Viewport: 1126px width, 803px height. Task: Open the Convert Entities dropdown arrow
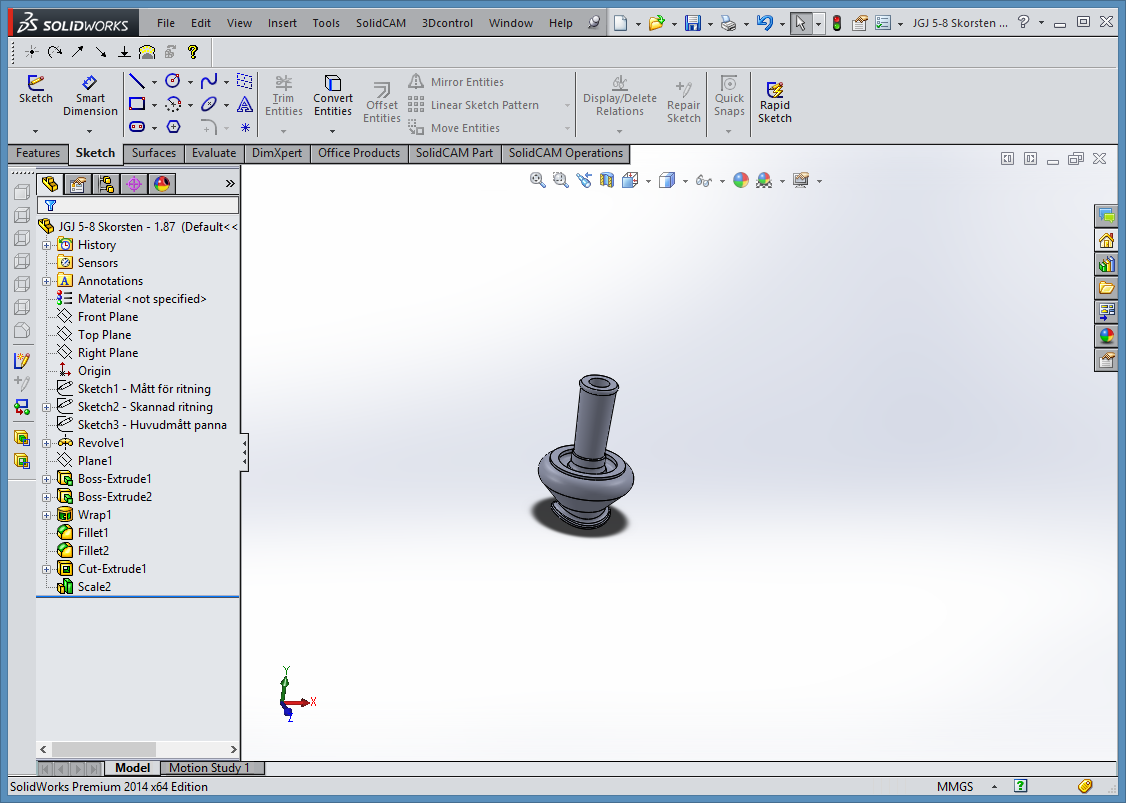332,131
